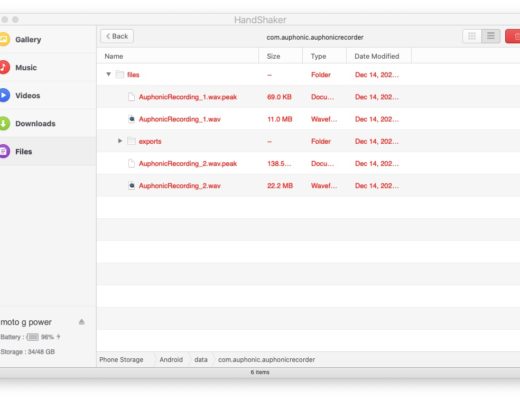Select the exports folder name
This screenshot has height=400, width=520.
[x=150, y=141]
